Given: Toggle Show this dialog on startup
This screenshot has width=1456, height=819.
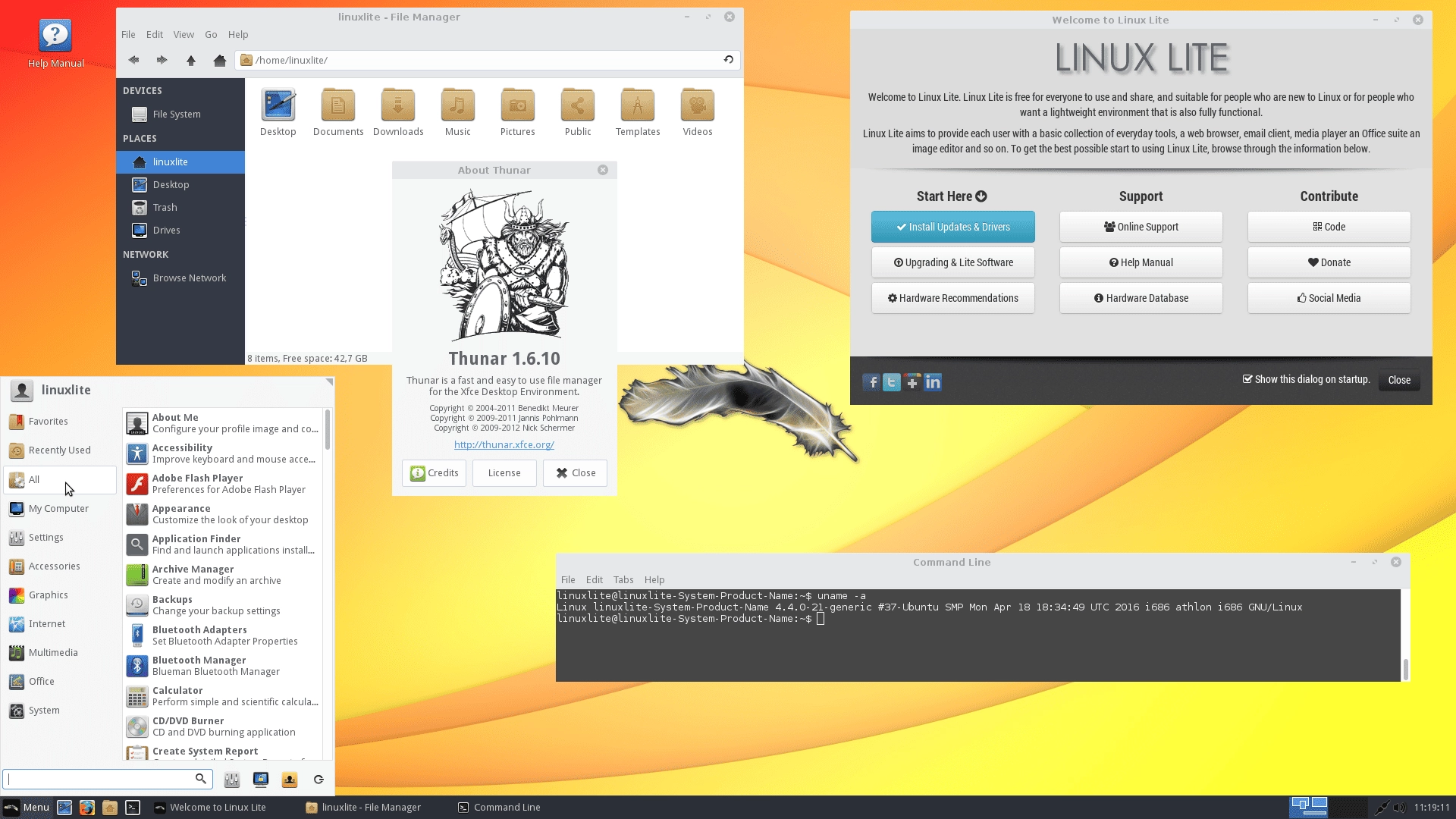Looking at the screenshot, I should point(1306,379).
